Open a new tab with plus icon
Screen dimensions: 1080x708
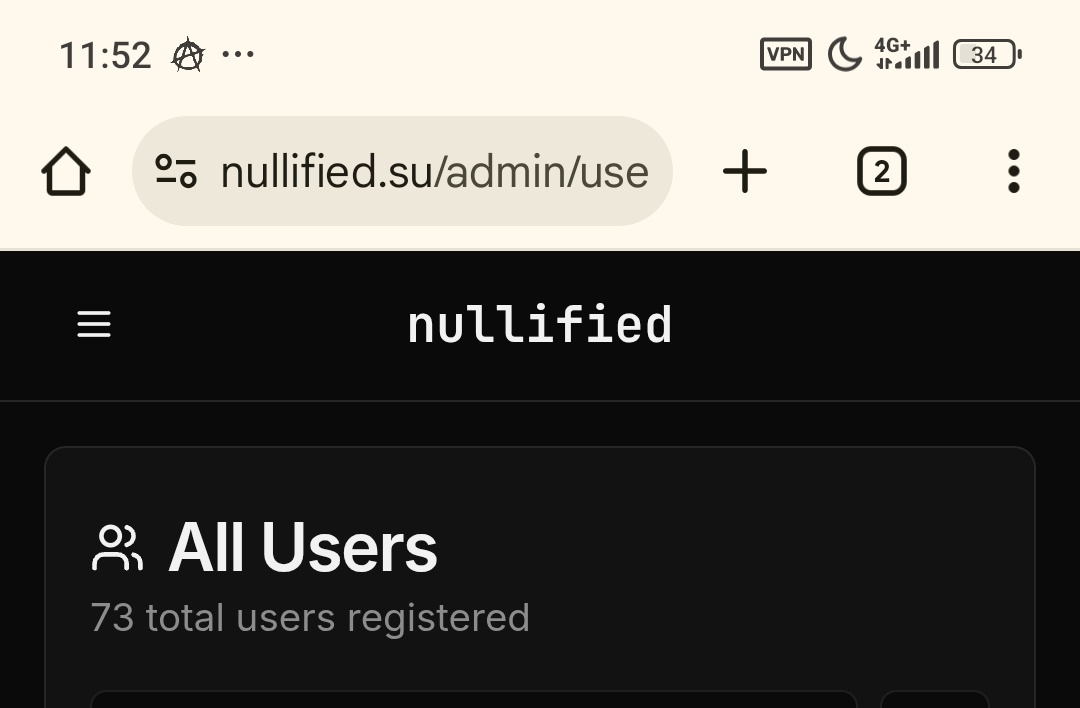coord(745,172)
